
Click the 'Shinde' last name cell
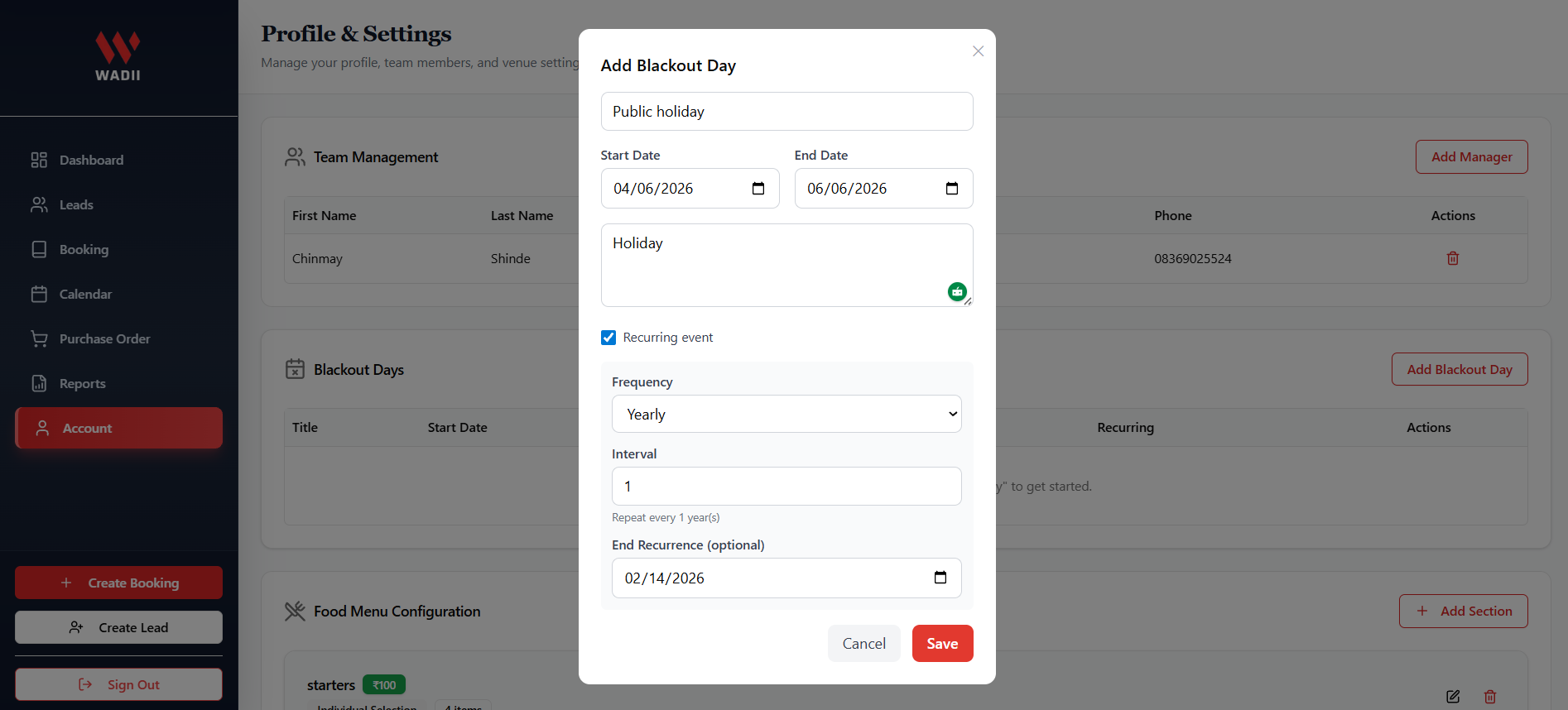[x=511, y=258]
